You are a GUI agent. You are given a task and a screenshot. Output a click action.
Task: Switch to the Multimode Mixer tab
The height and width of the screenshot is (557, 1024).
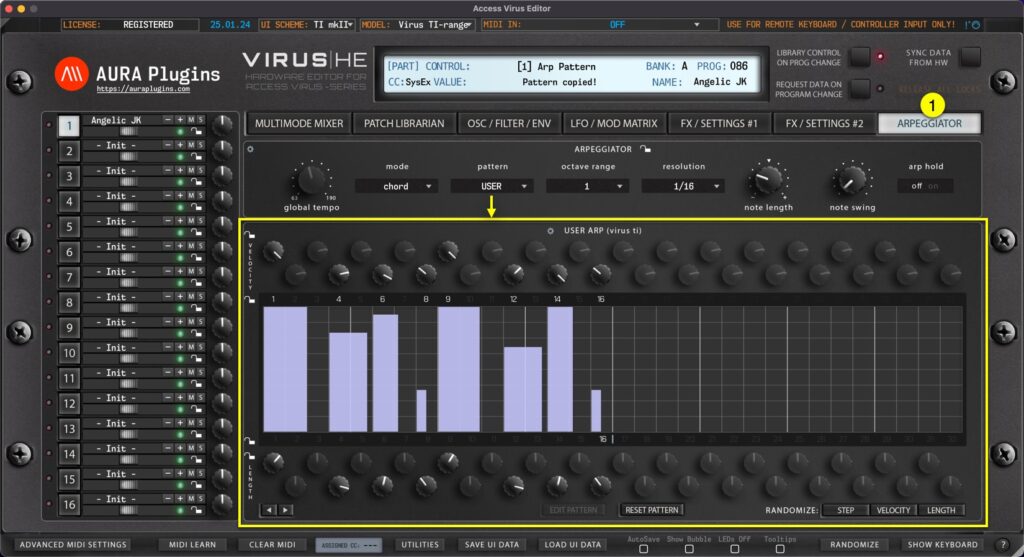(299, 123)
